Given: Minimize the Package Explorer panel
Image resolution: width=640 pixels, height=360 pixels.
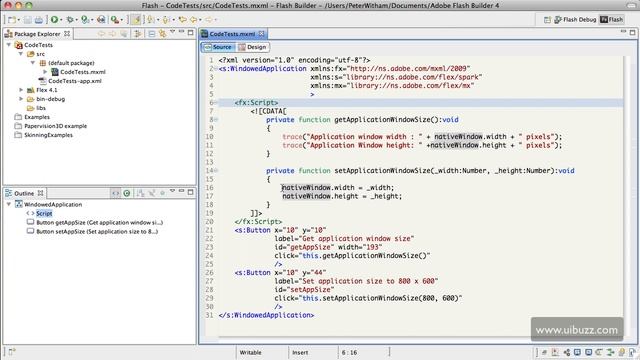Looking at the screenshot, I should (182, 32).
